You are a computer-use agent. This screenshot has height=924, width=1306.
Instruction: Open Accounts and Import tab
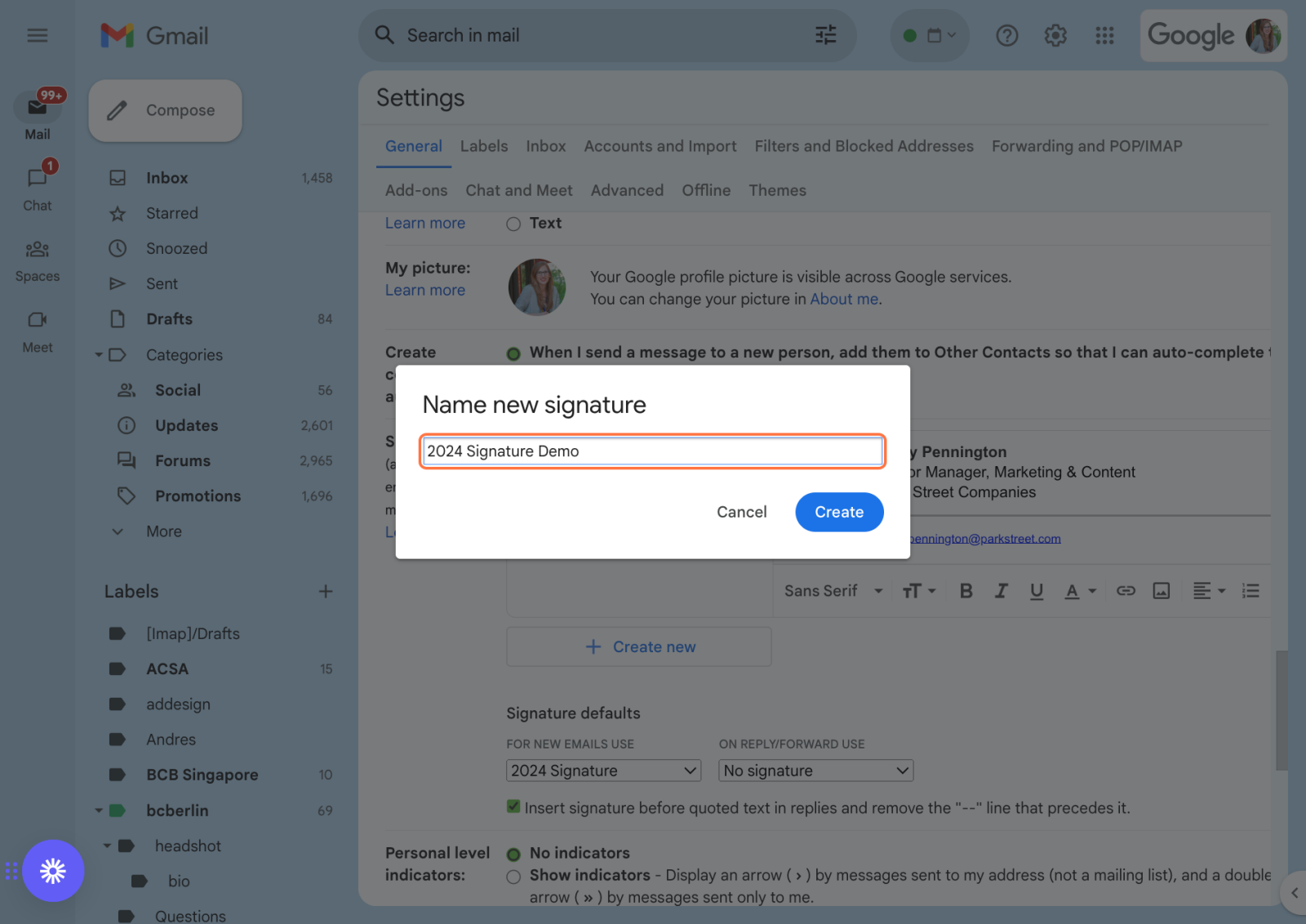(x=660, y=146)
